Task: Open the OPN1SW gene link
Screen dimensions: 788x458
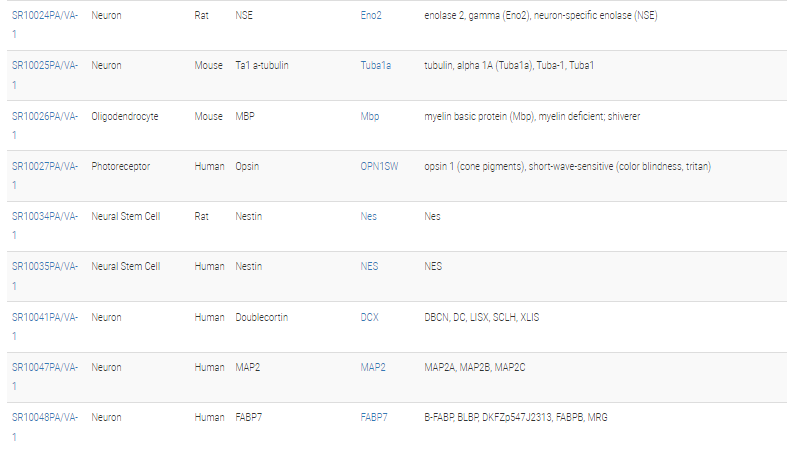Action: (x=379, y=166)
